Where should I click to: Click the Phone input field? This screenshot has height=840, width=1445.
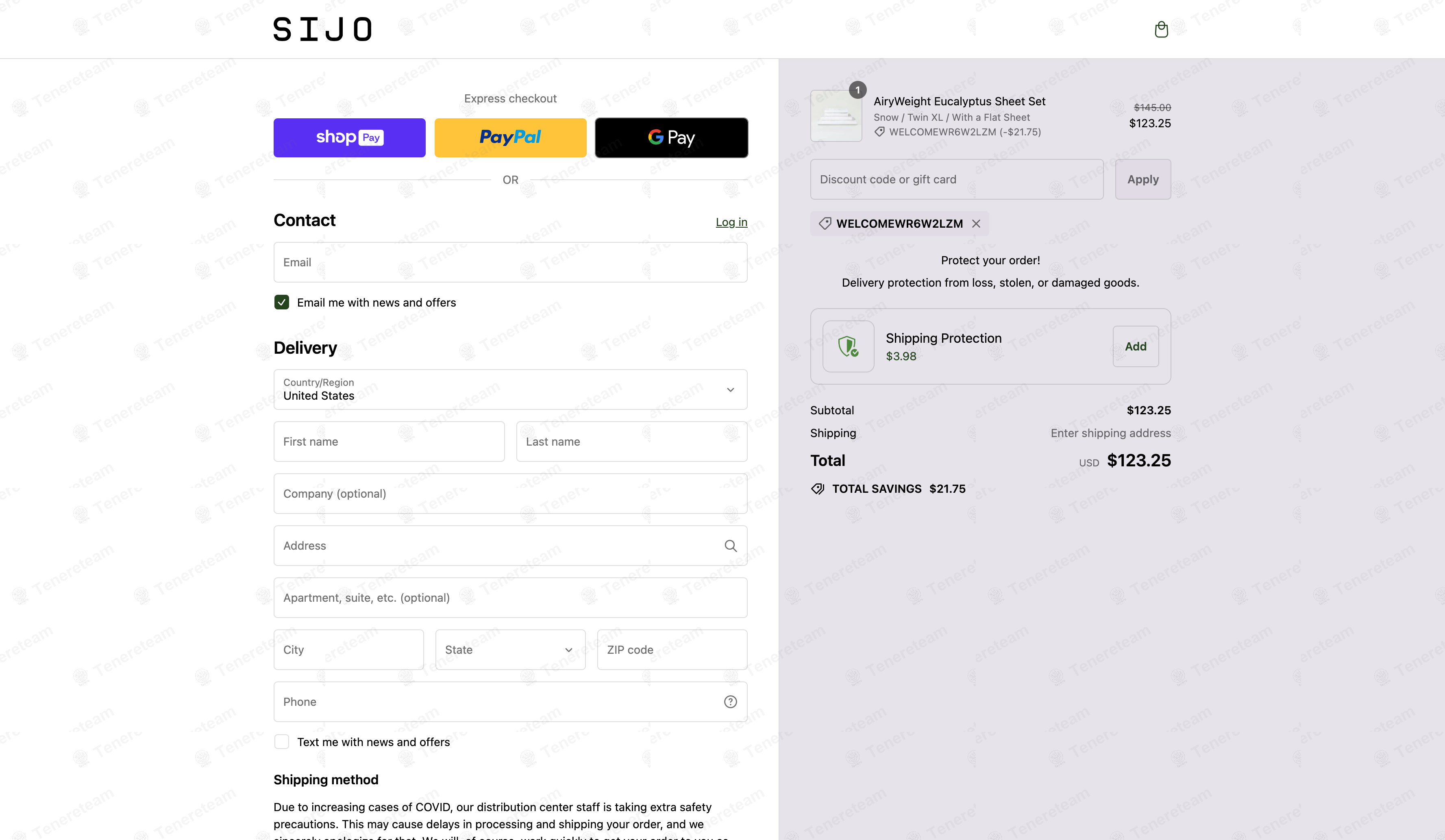point(510,702)
